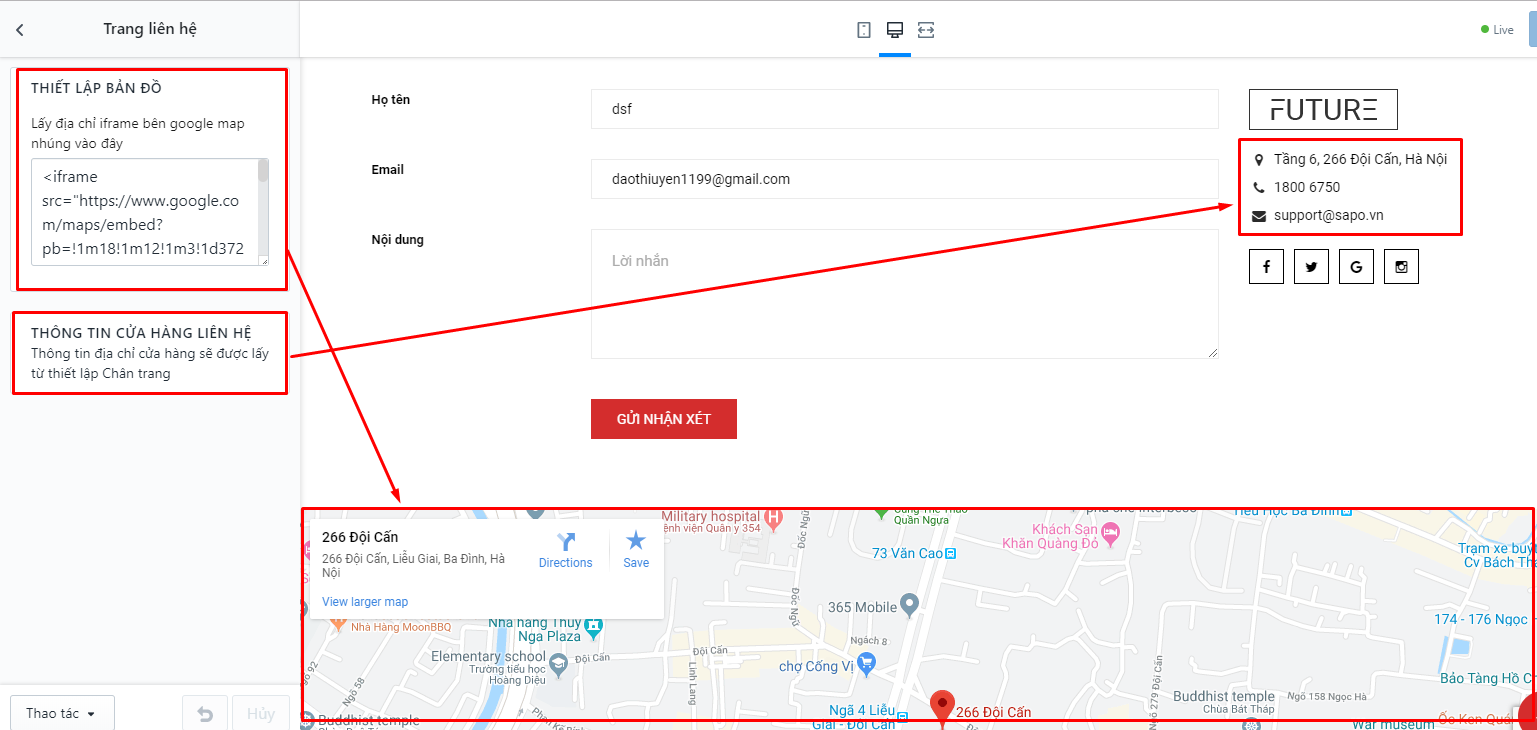1537x730 pixels.
Task: Click the Nga Plaza hotel marker
Action: (594, 629)
